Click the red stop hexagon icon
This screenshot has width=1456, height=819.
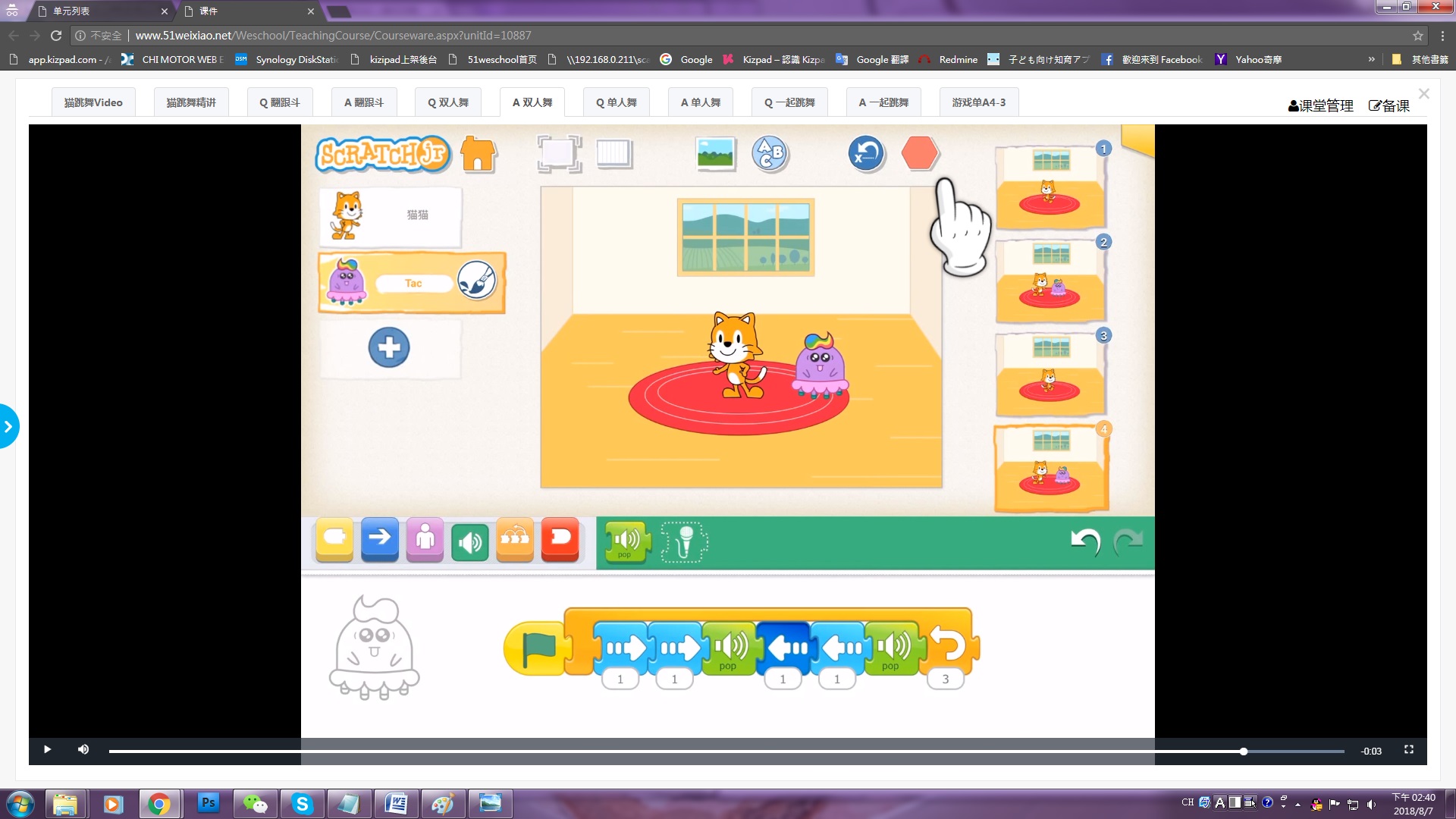(x=920, y=153)
